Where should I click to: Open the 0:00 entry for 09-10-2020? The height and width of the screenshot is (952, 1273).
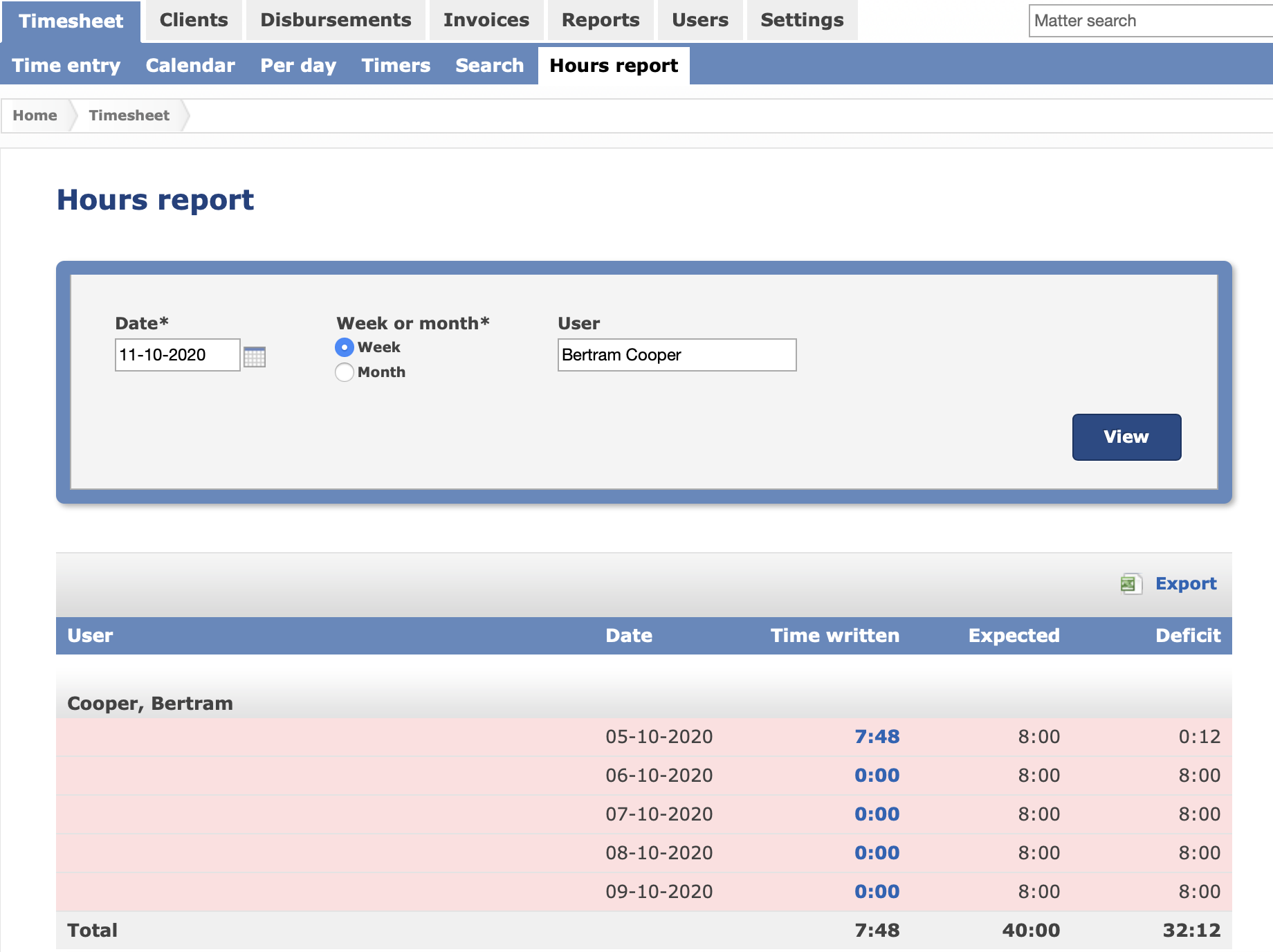pos(877,891)
